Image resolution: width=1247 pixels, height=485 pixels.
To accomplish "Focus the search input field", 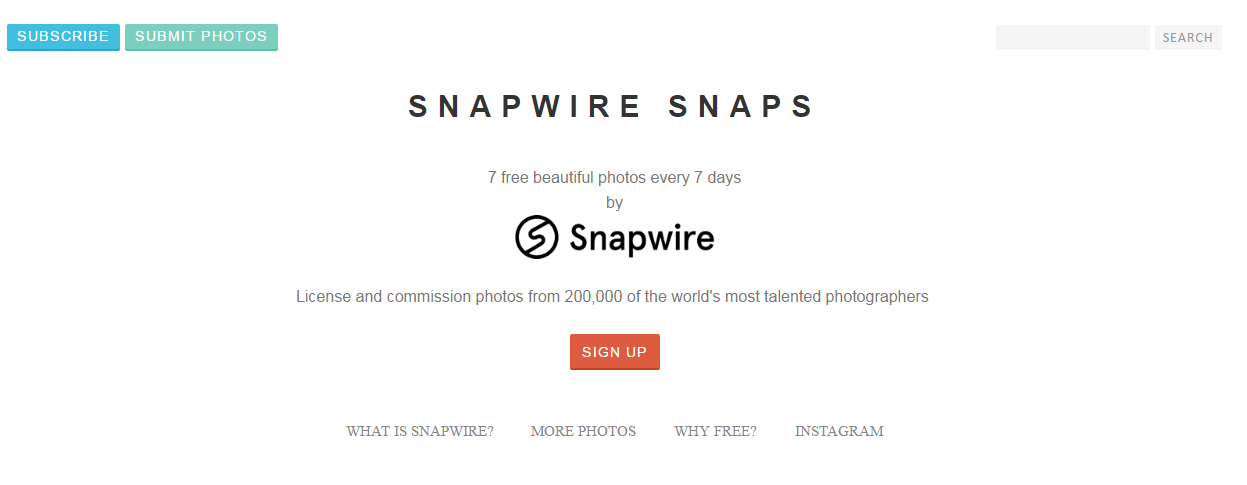I will pos(1073,37).
